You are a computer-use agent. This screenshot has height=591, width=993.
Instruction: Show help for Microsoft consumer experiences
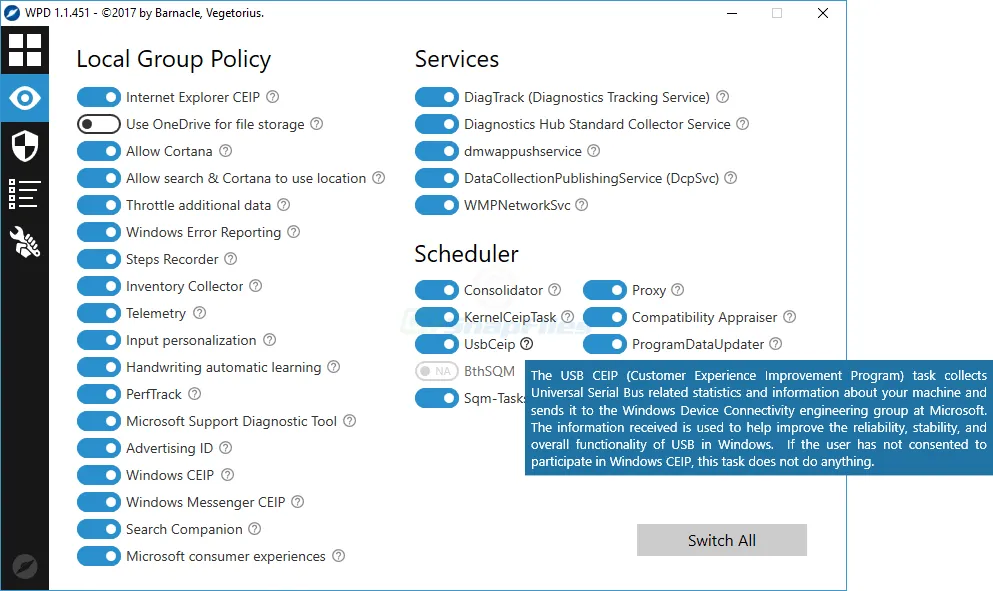tap(339, 556)
